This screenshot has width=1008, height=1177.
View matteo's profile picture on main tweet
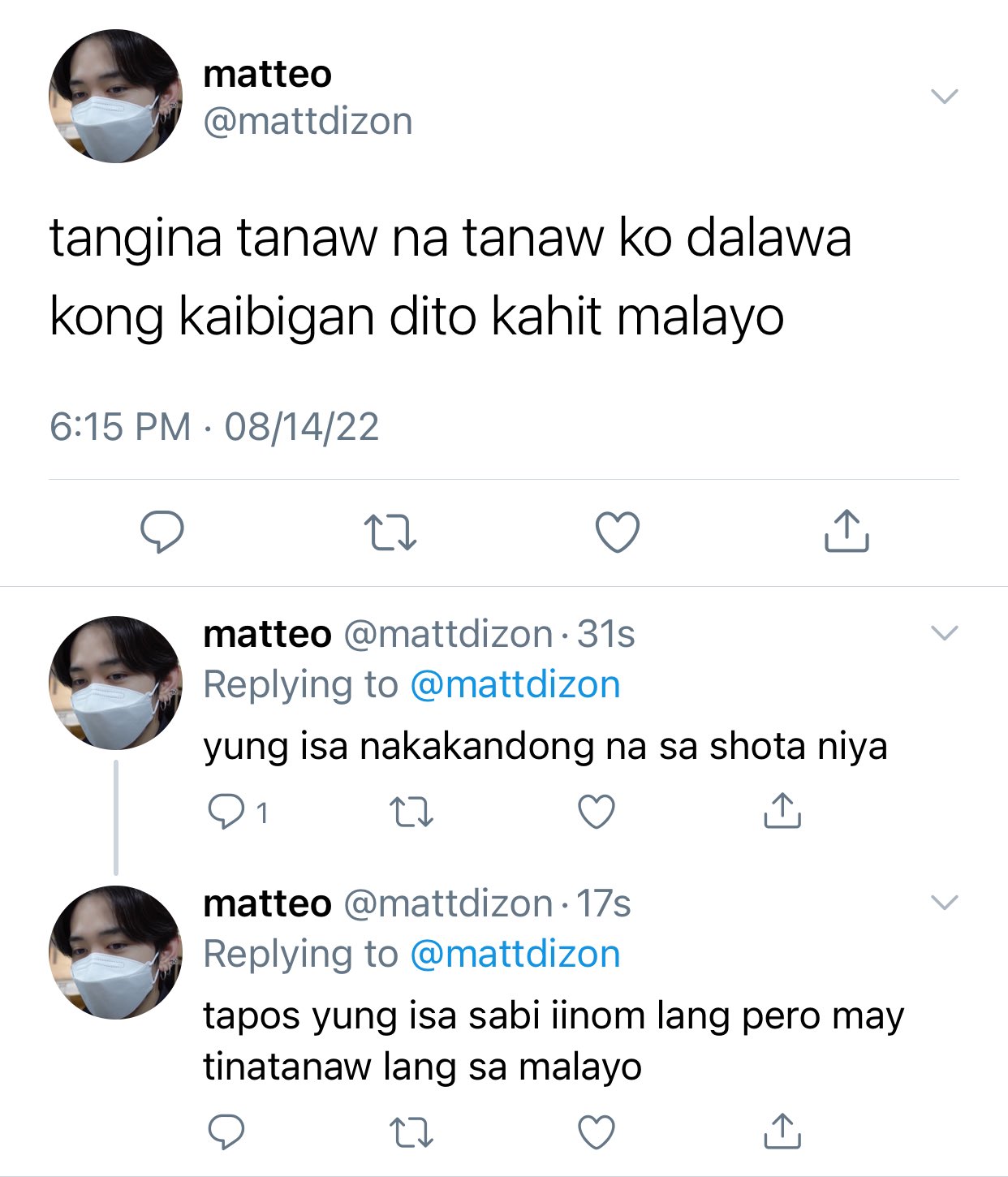click(116, 97)
